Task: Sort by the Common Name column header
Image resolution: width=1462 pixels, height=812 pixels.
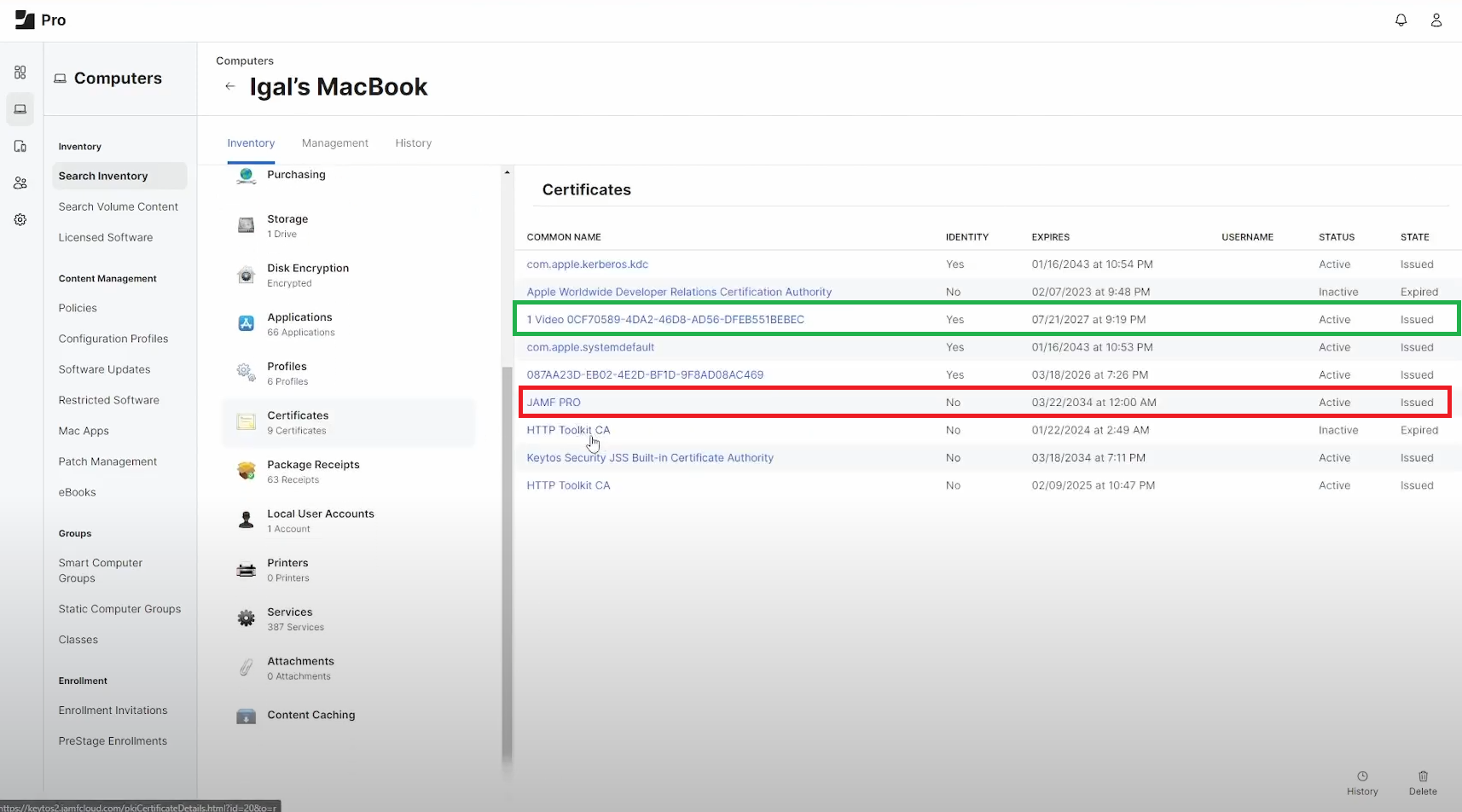Action: tap(564, 237)
